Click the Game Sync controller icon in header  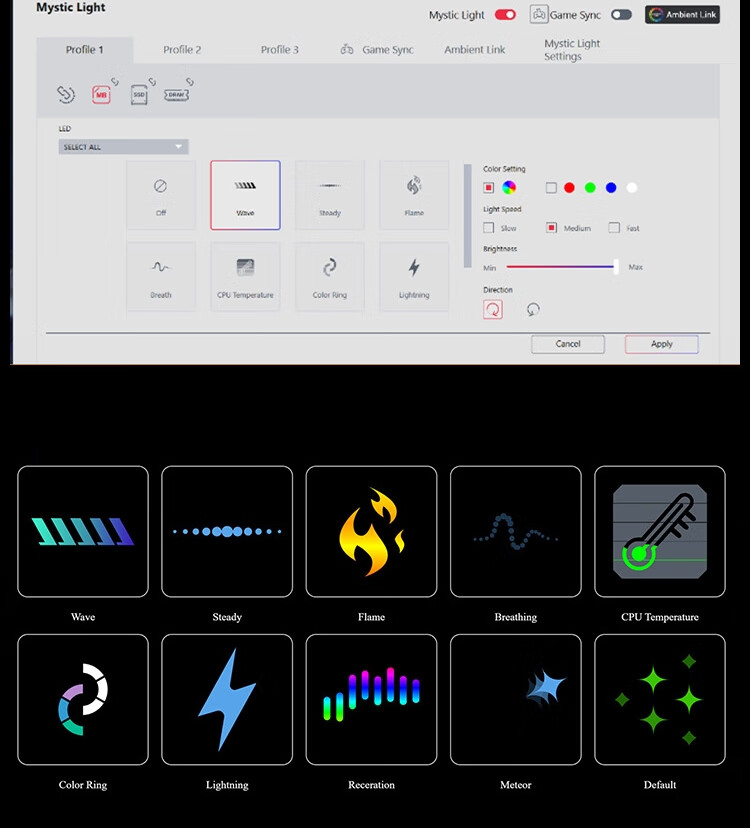(x=539, y=14)
